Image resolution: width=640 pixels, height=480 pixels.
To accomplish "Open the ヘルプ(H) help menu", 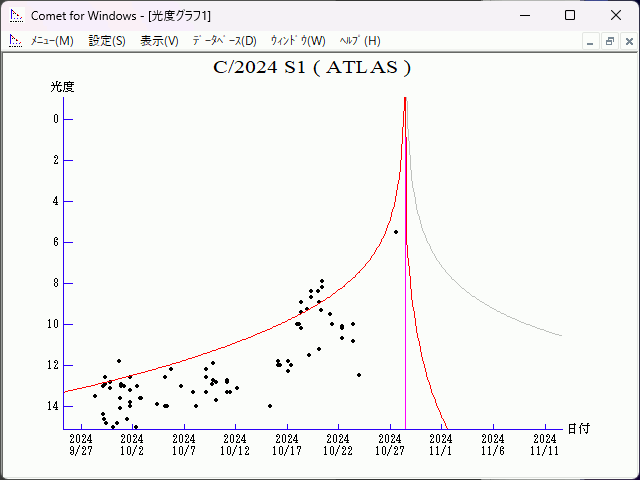I will [359, 41].
